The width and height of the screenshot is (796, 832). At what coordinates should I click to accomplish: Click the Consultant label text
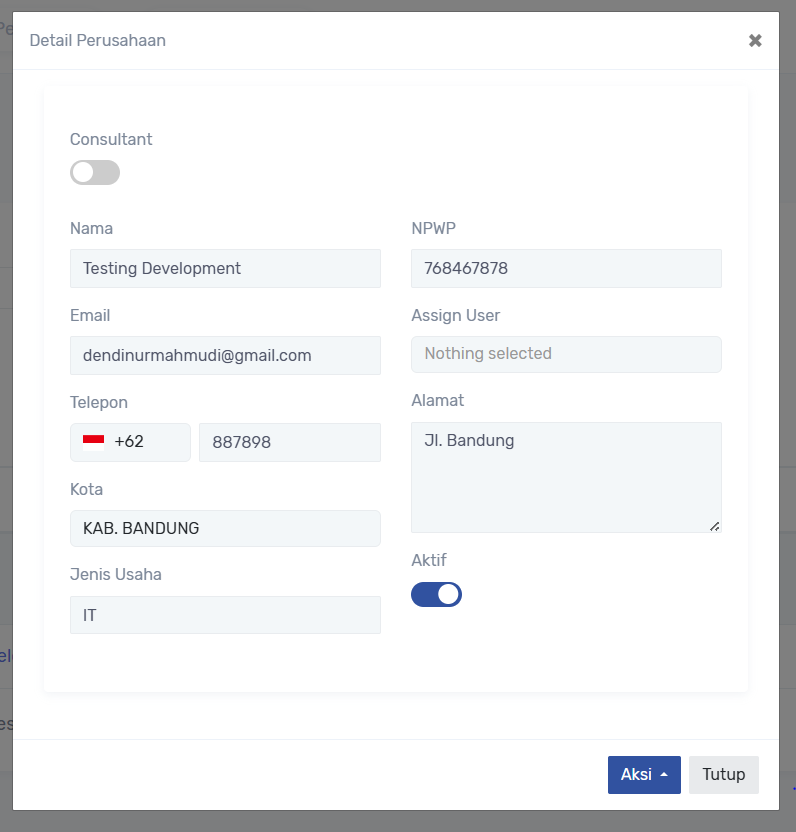tap(111, 140)
